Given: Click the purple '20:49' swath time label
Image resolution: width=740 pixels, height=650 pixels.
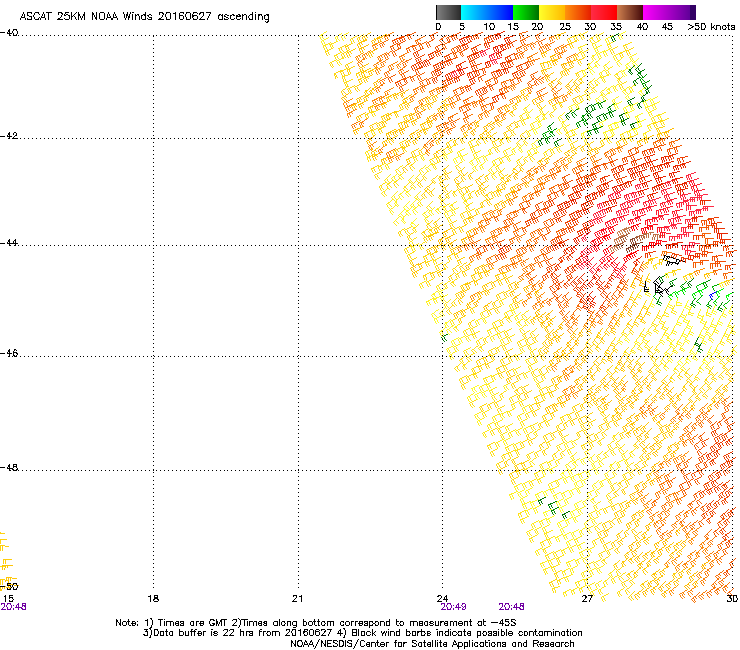Looking at the screenshot, I should point(454,607).
